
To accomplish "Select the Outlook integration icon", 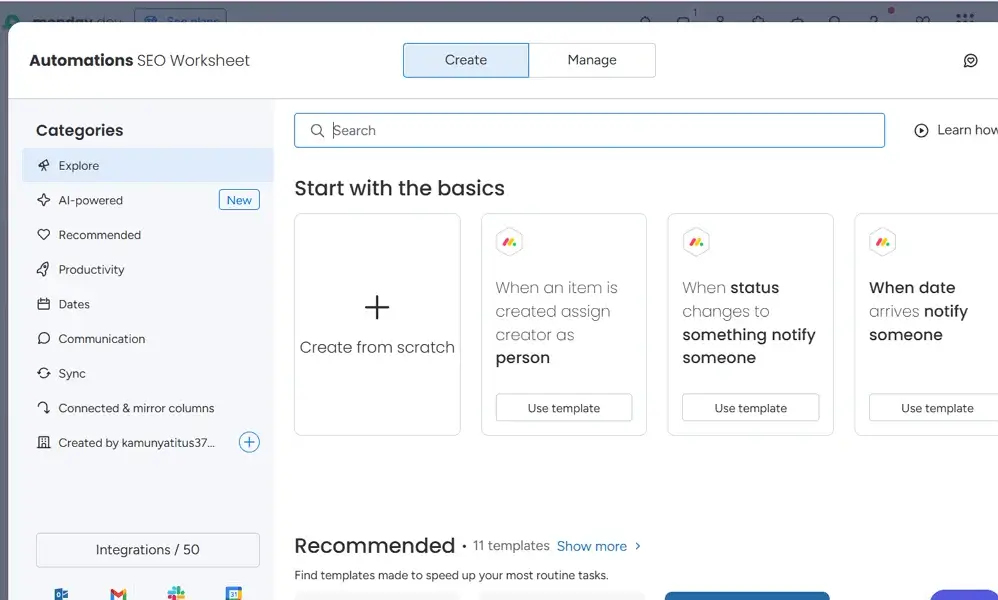I will (60, 593).
